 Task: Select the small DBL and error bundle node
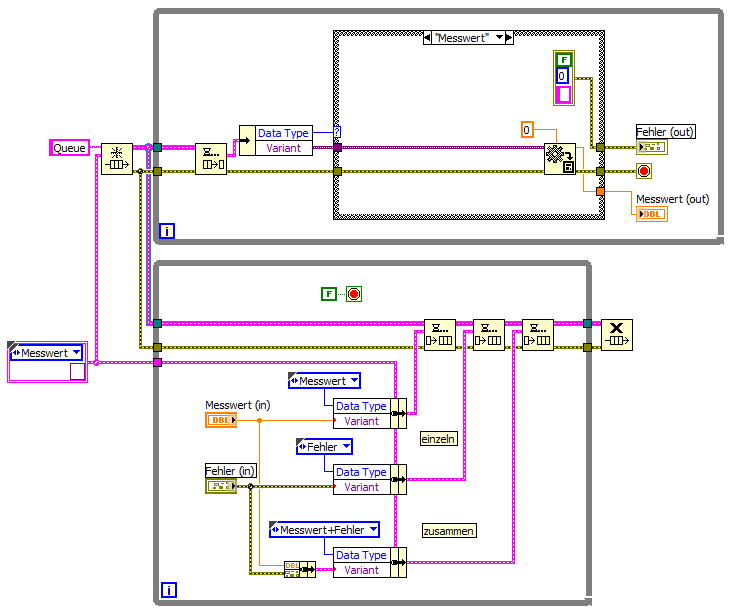[300, 569]
